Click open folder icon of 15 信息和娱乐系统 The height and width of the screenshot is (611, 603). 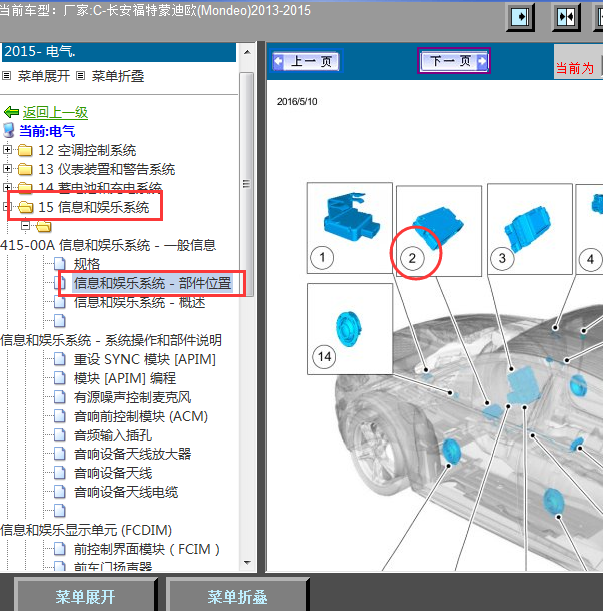tap(26, 207)
